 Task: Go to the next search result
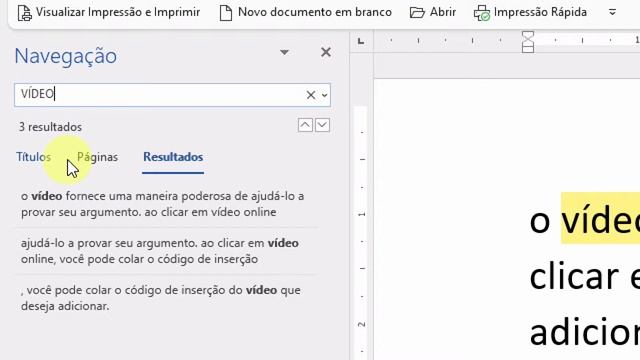pos(322,125)
